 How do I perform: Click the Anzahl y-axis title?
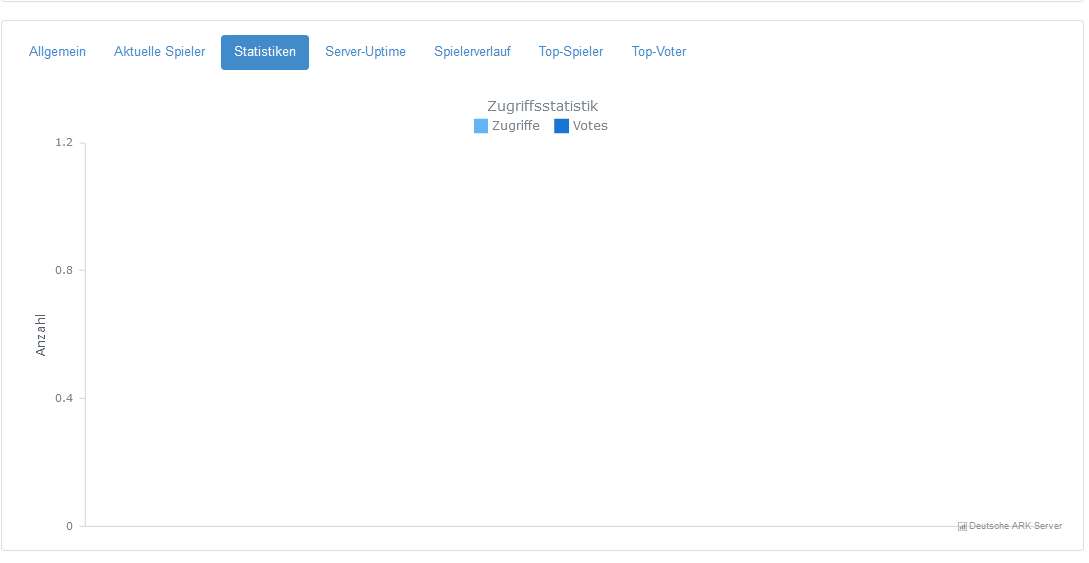pyautogui.click(x=40, y=335)
